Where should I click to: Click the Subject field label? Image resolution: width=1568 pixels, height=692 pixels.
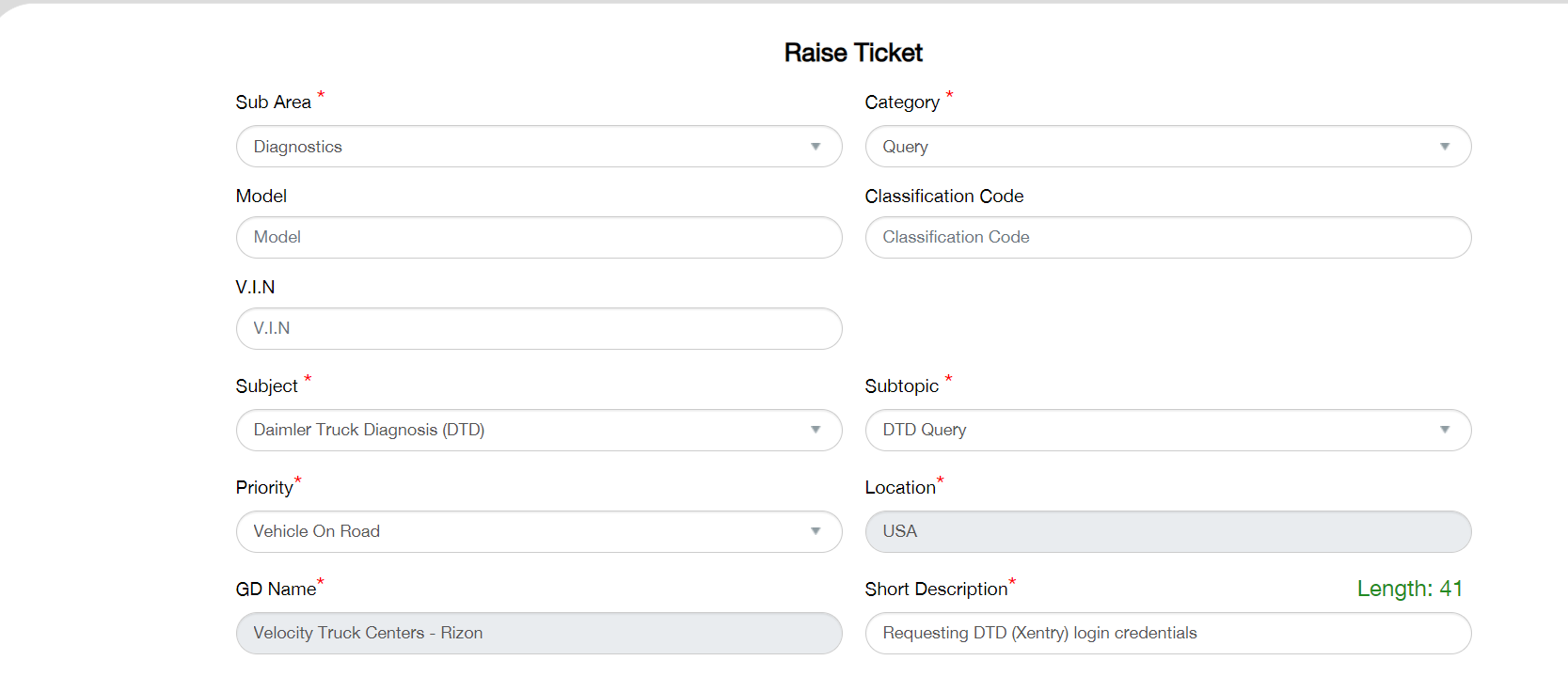[x=266, y=385]
